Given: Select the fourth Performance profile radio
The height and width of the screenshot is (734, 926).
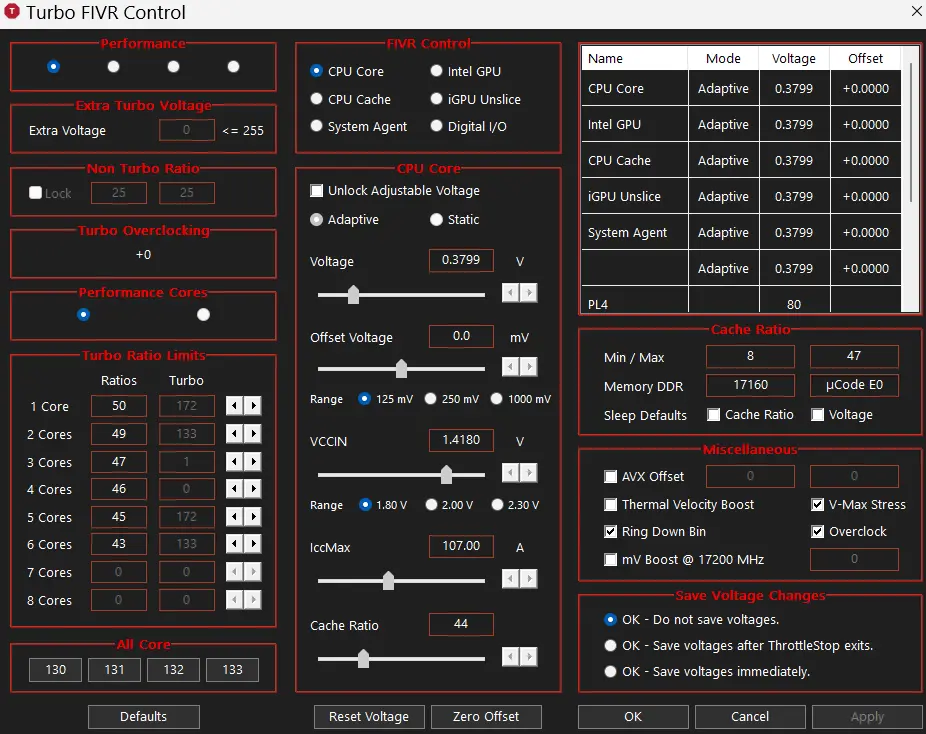Looking at the screenshot, I should 233,67.
